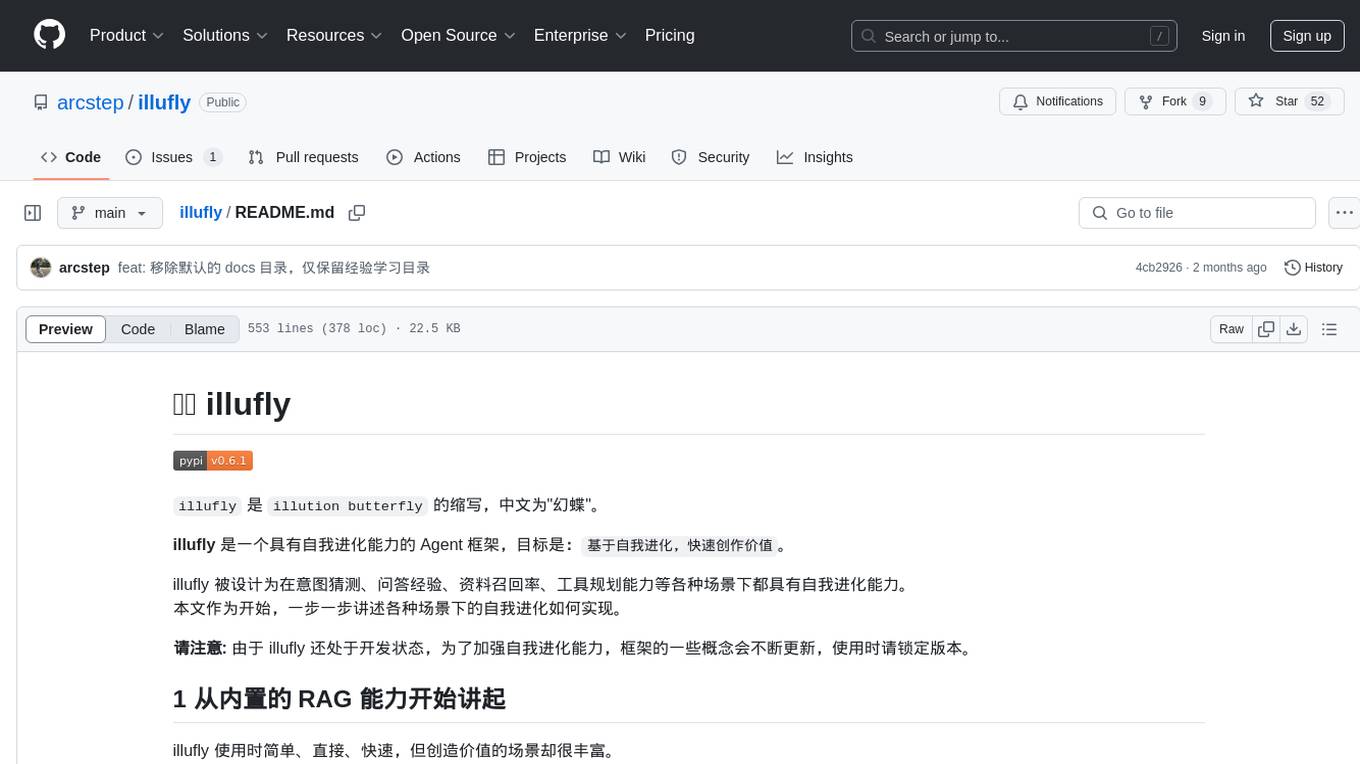
Task: Click the 2 months ago timestamp
Action: click(1229, 268)
